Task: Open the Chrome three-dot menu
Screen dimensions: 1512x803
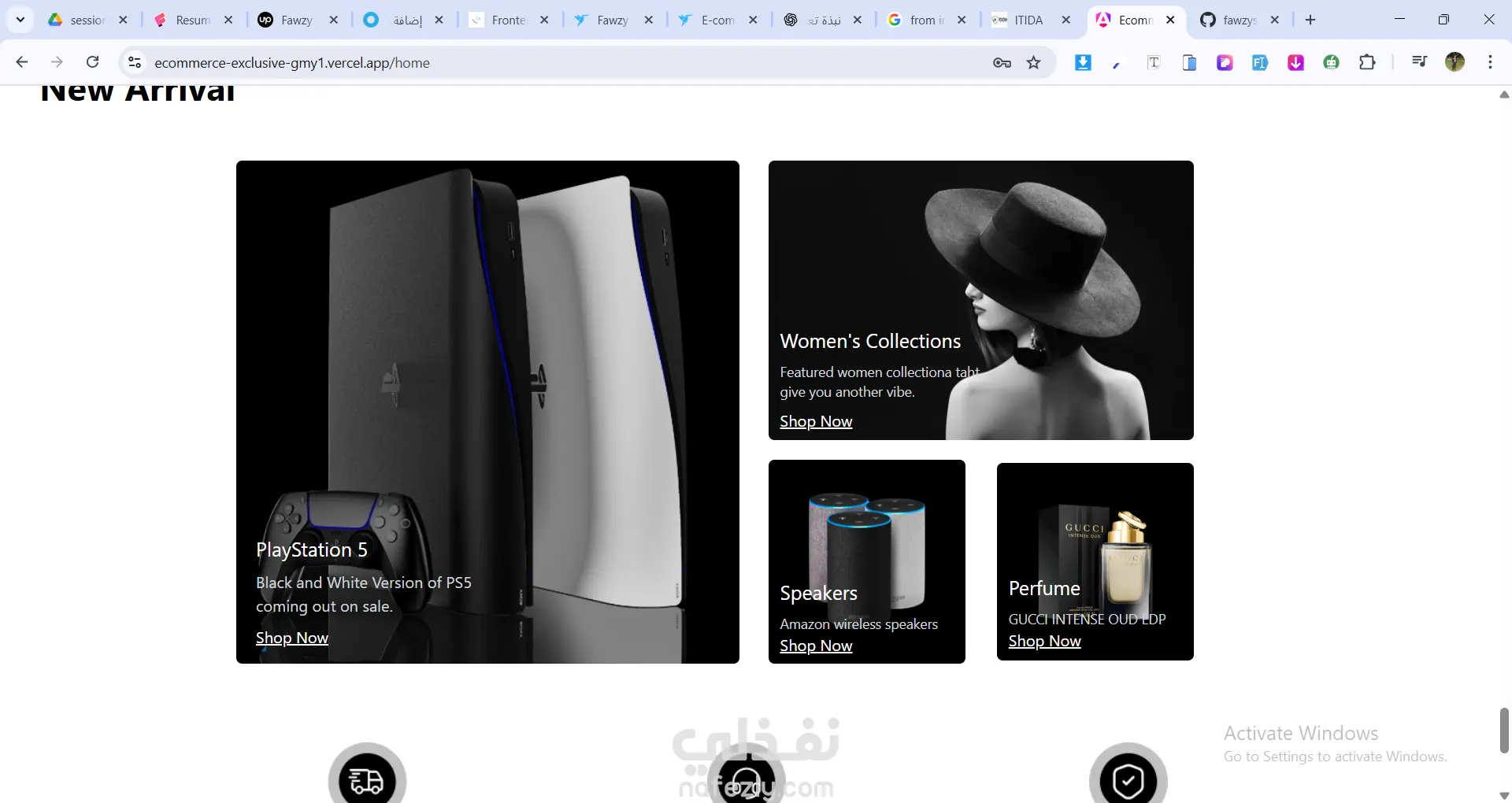Action: pos(1490,62)
